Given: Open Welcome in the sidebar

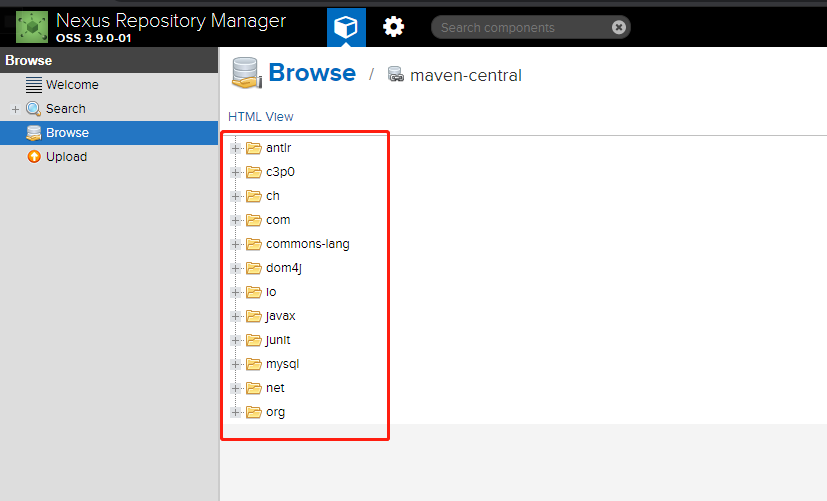Looking at the screenshot, I should tap(72, 84).
